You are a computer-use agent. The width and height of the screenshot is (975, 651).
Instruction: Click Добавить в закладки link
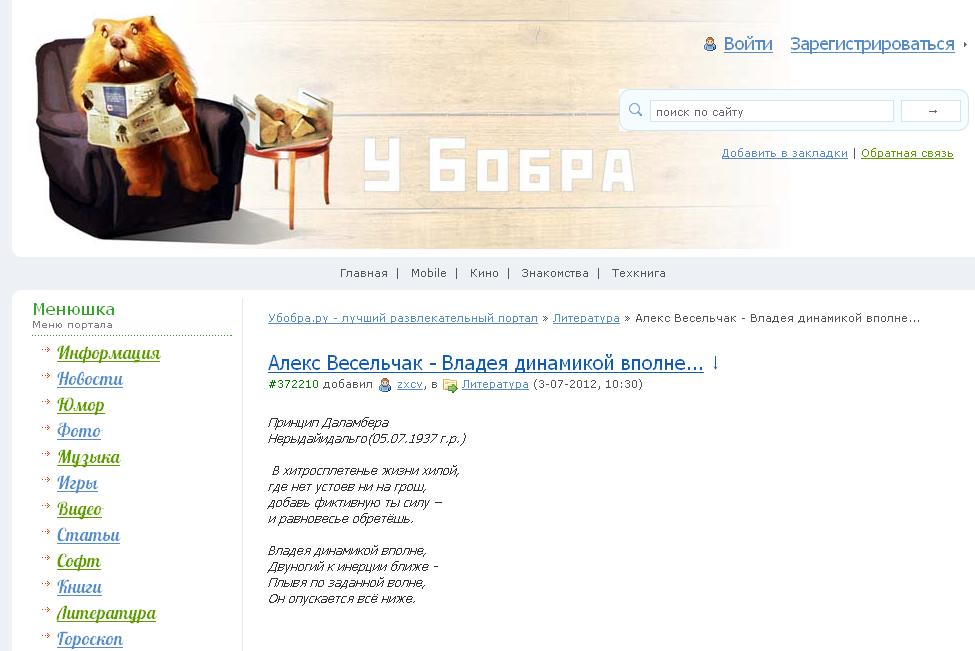pyautogui.click(x=784, y=153)
